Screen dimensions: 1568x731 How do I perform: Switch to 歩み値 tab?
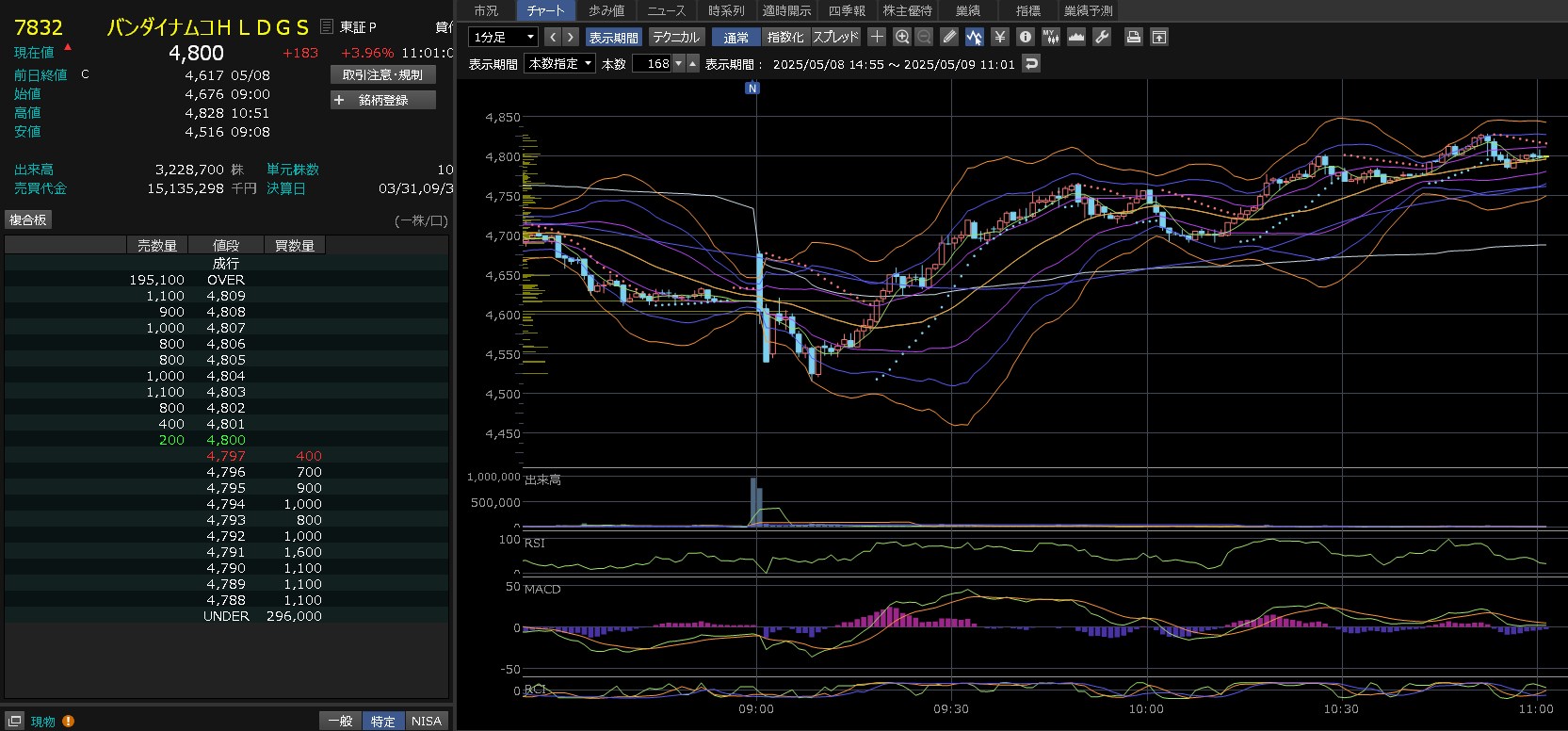tap(606, 10)
